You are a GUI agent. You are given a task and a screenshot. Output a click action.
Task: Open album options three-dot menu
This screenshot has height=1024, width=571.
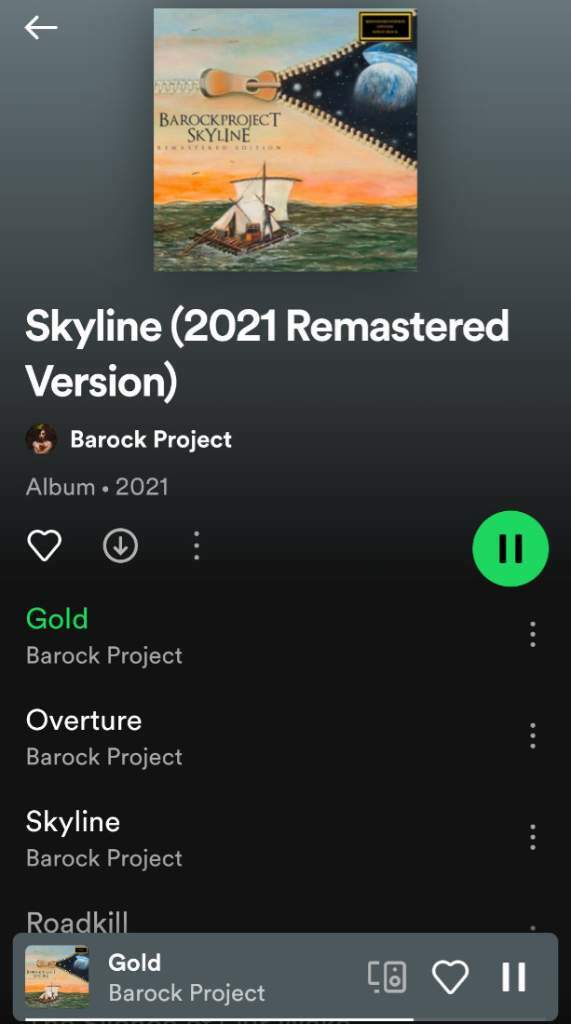(x=197, y=545)
